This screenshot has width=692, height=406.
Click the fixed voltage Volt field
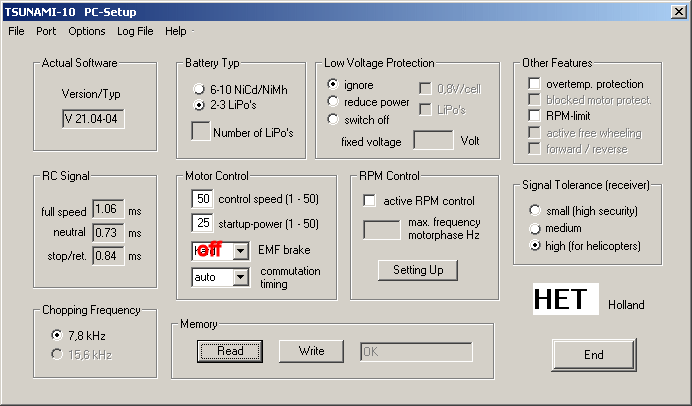pyautogui.click(x=433, y=140)
